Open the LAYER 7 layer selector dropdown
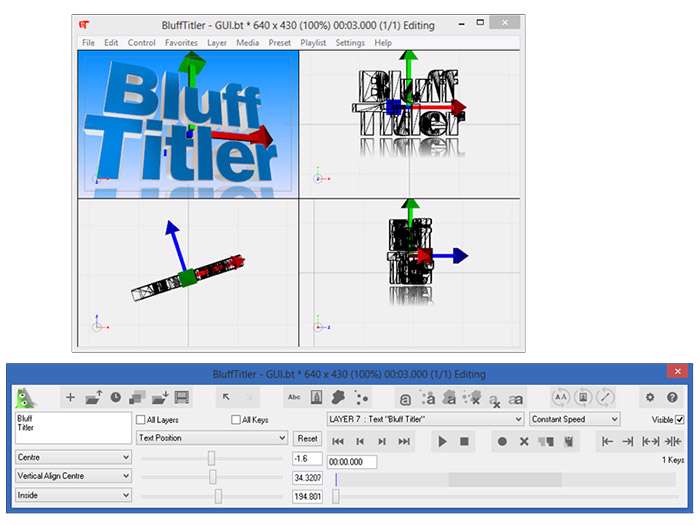 point(425,419)
